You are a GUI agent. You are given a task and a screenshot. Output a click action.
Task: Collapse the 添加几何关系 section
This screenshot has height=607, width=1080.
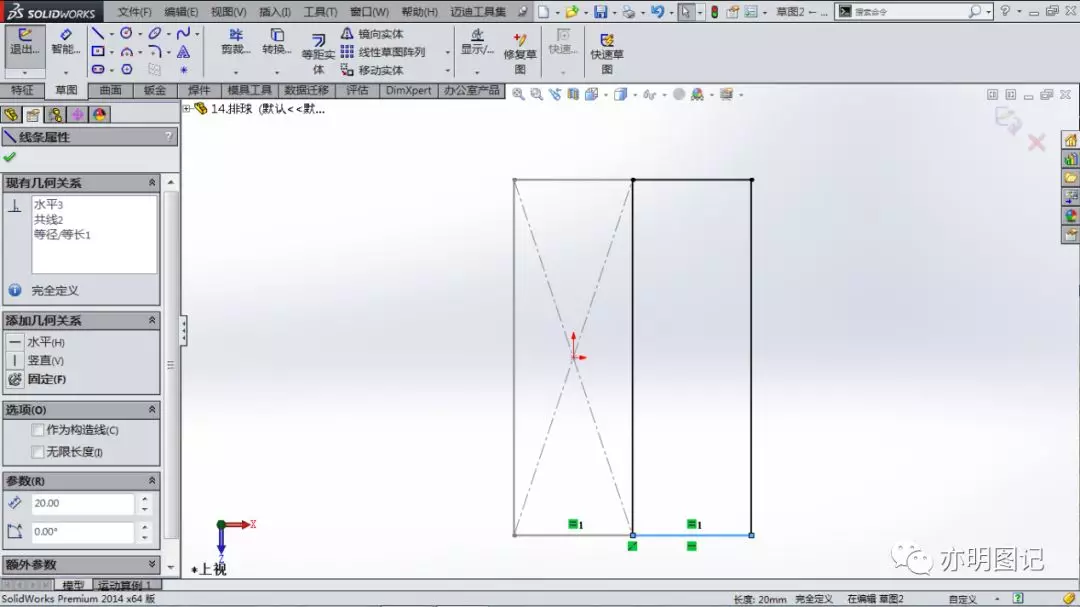(x=152, y=320)
